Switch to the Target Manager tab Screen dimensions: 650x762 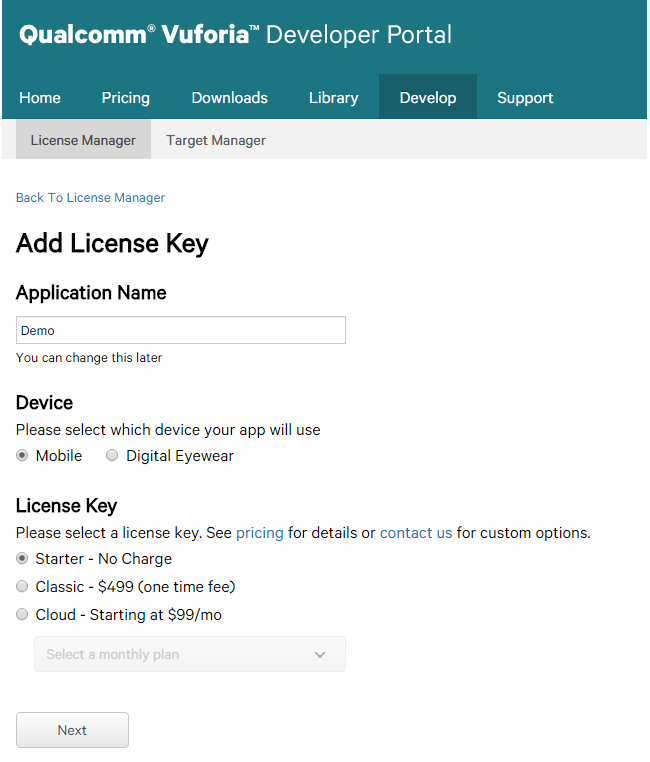click(216, 140)
